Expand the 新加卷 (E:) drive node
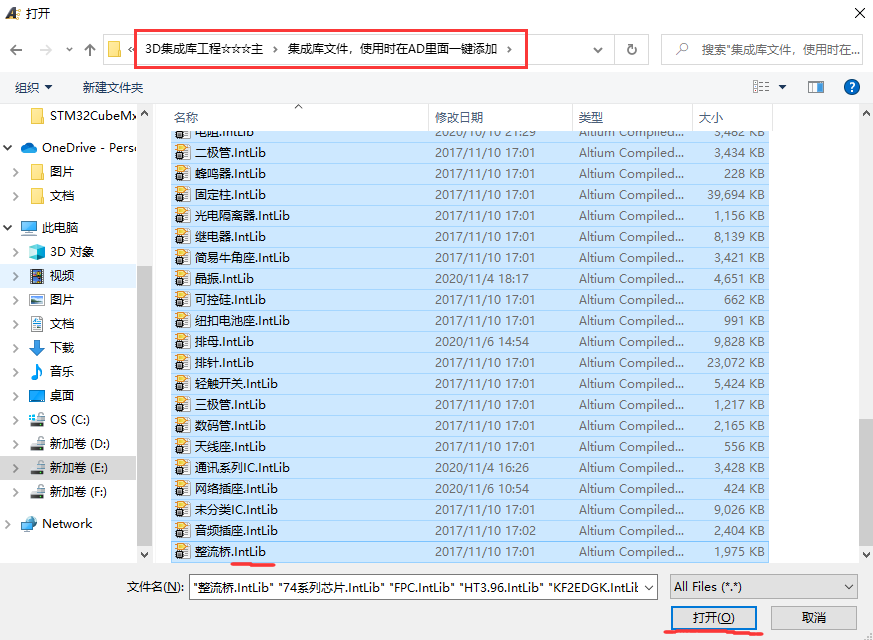The image size is (873, 640). [16, 468]
